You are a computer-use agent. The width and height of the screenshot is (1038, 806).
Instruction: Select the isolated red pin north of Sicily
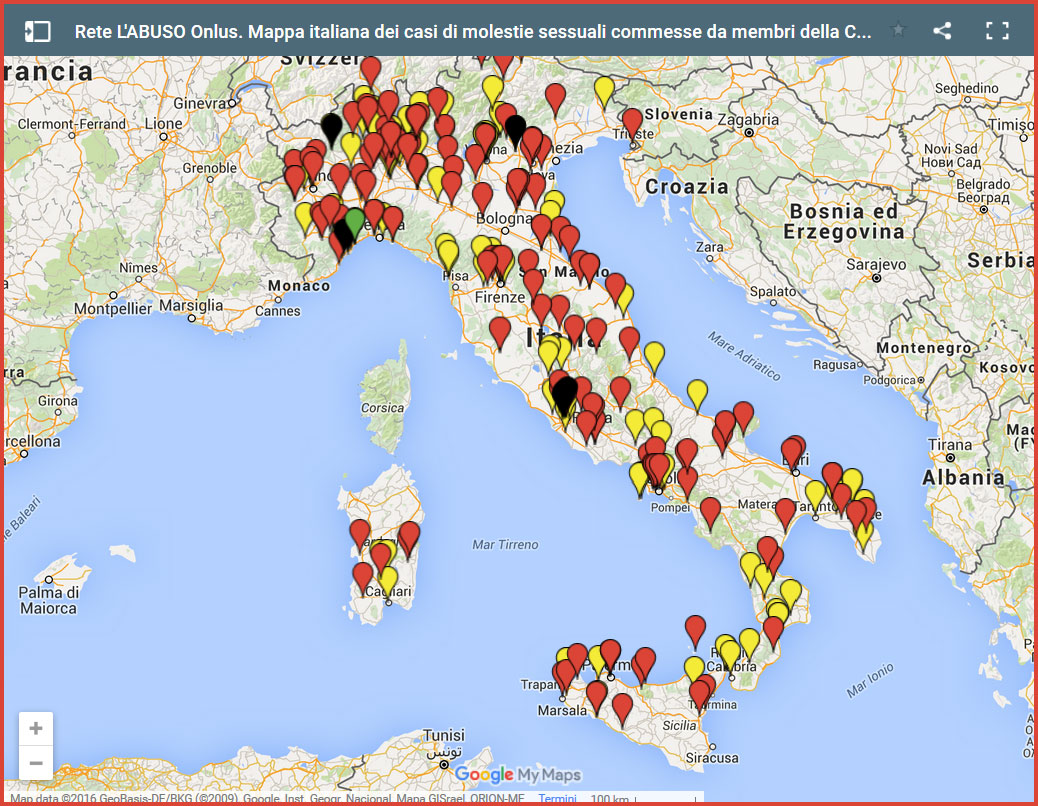click(695, 631)
